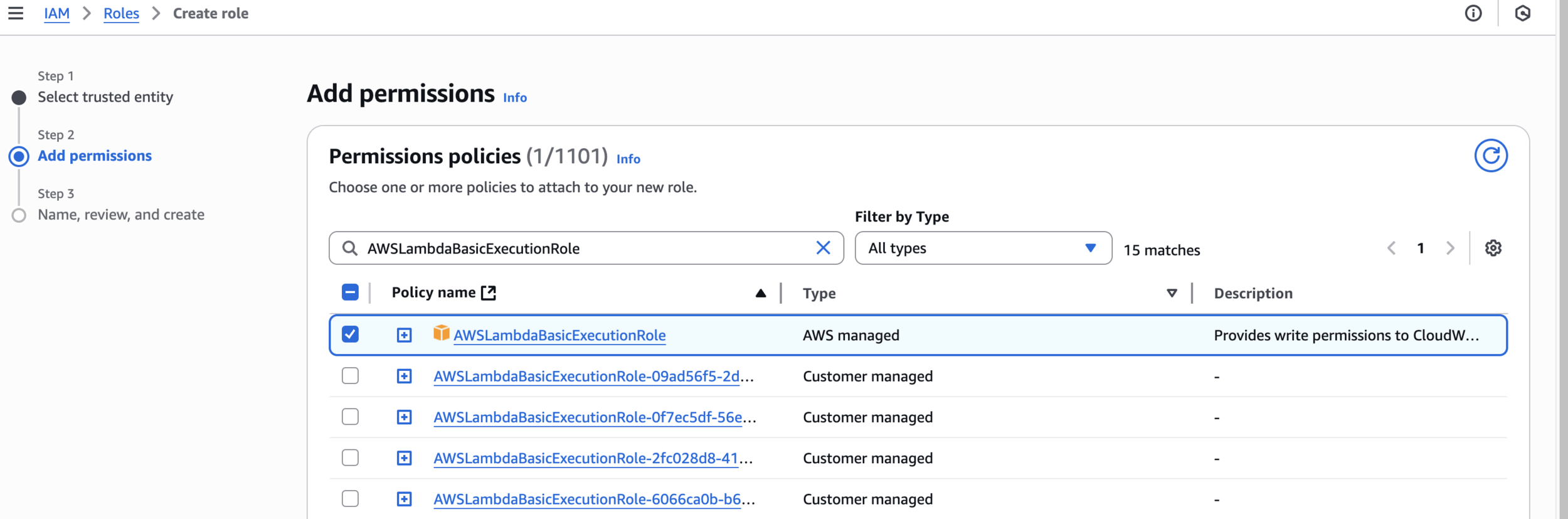Viewport: 1568px width, 519px height.
Task: Open the AWSLambdaBasicExecutionRole-2fc028d8 policy link
Action: [x=586, y=458]
